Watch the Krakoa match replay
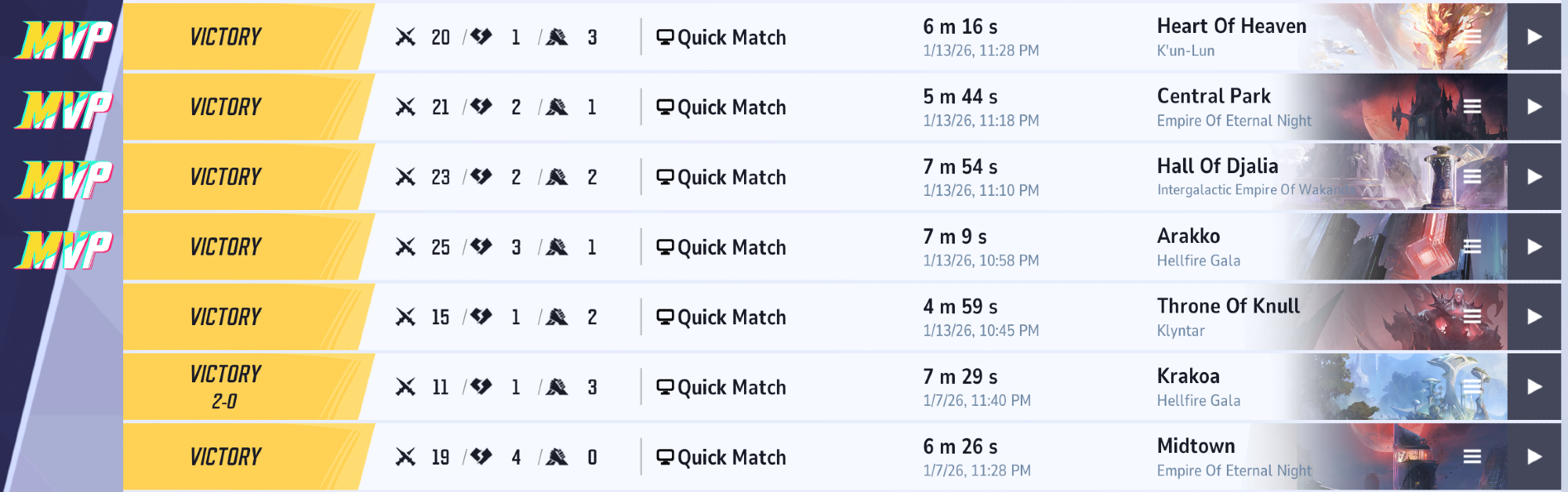Viewport: 1568px width, 492px height. coord(1534,387)
